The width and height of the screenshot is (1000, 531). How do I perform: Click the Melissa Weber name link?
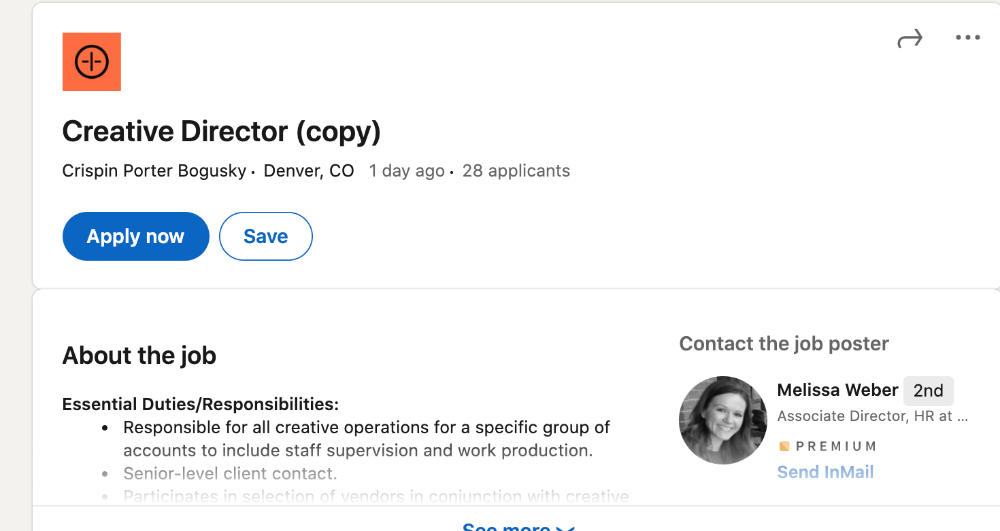837,390
